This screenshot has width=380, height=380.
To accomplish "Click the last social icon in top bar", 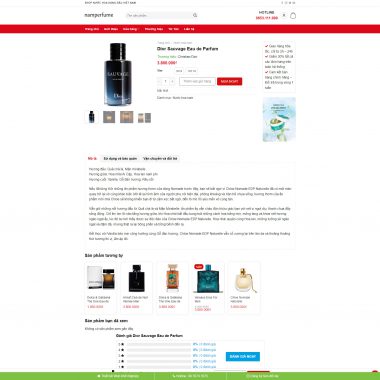I will pyautogui.click(x=294, y=3).
